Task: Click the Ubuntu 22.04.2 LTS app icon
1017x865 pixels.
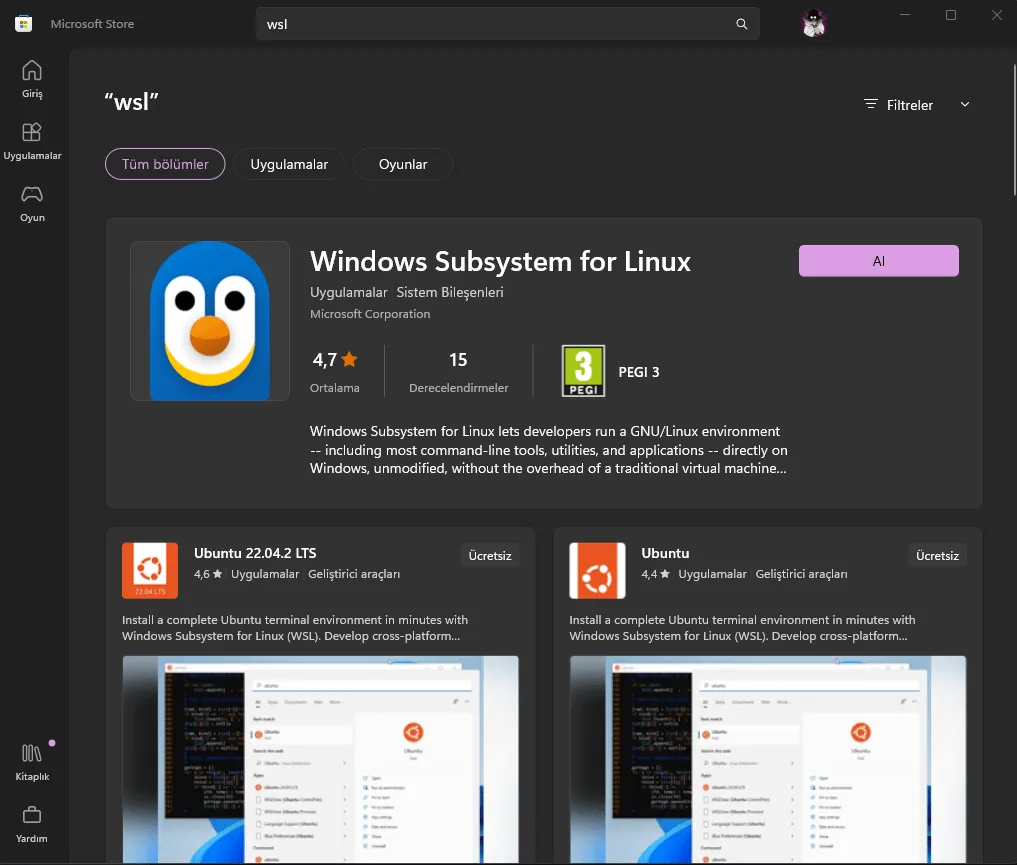Action: pos(150,571)
